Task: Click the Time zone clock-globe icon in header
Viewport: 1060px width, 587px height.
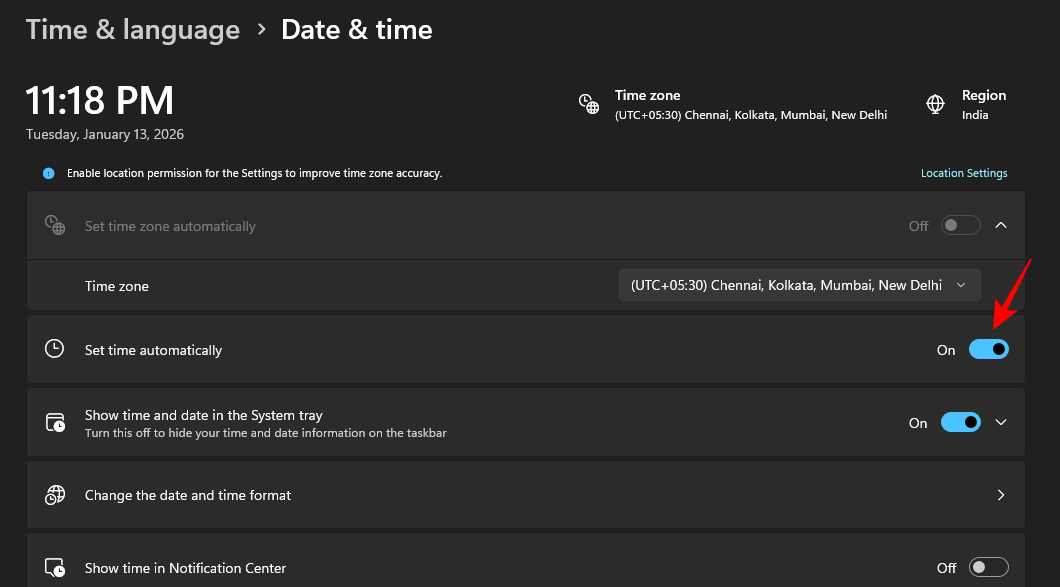Action: click(589, 104)
